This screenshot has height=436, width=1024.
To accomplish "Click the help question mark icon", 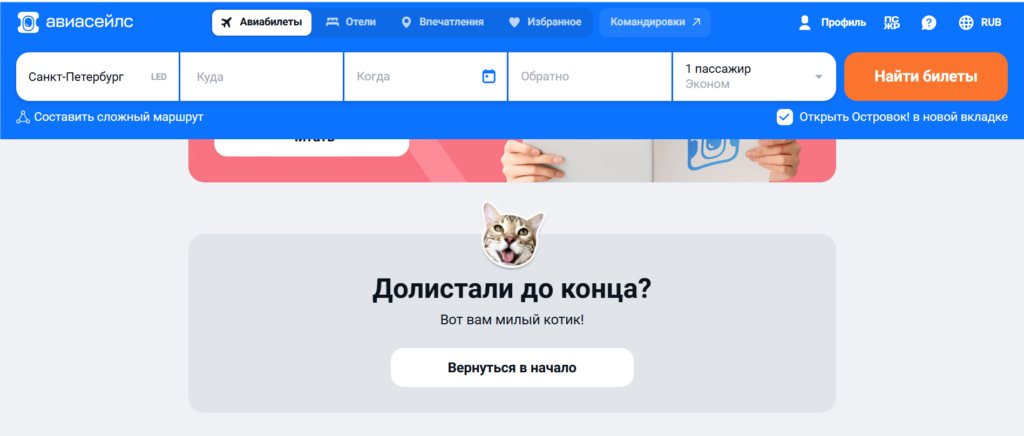I will [x=929, y=22].
